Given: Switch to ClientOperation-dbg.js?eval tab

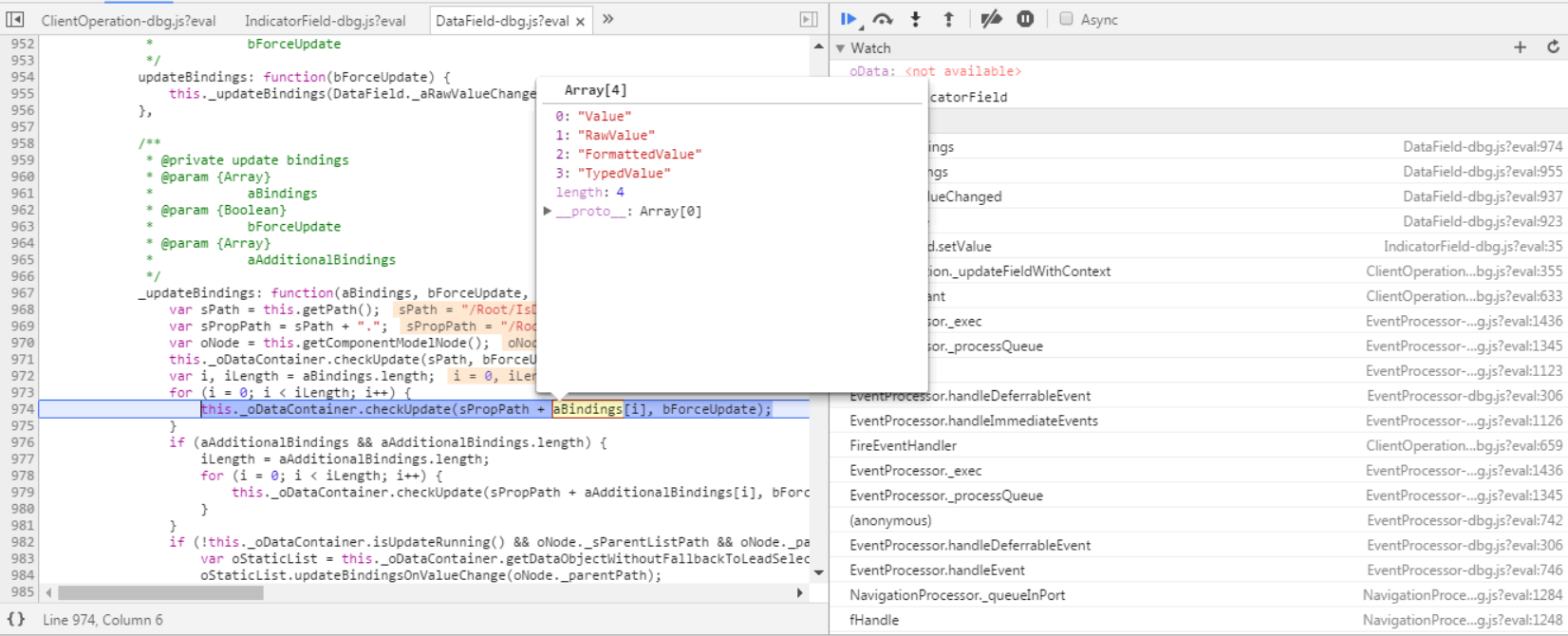Looking at the screenshot, I should tap(128, 20).
